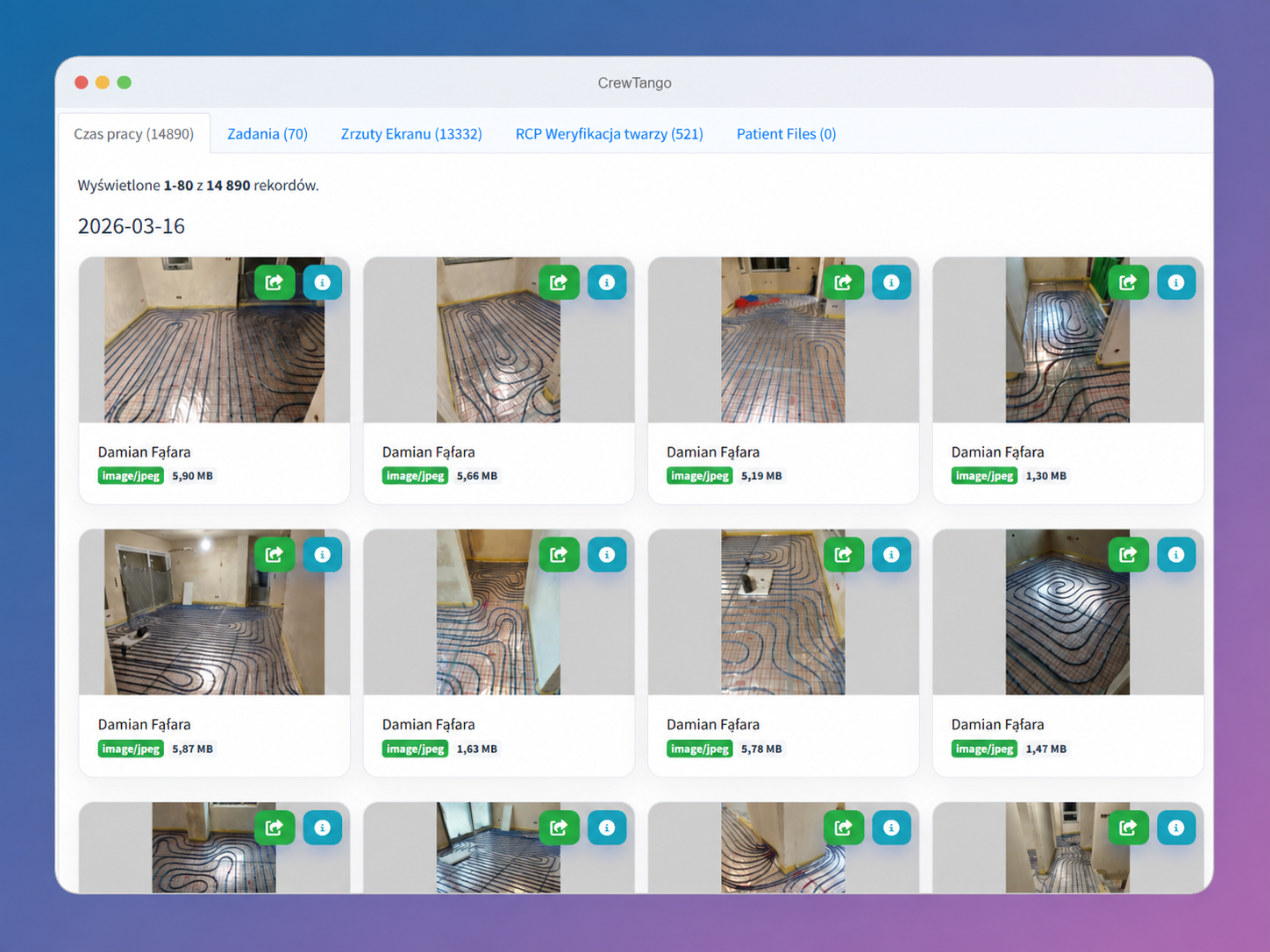The image size is (1270, 952).
Task: Click the share icon on the 5,90 MB photo card
Action: [275, 282]
